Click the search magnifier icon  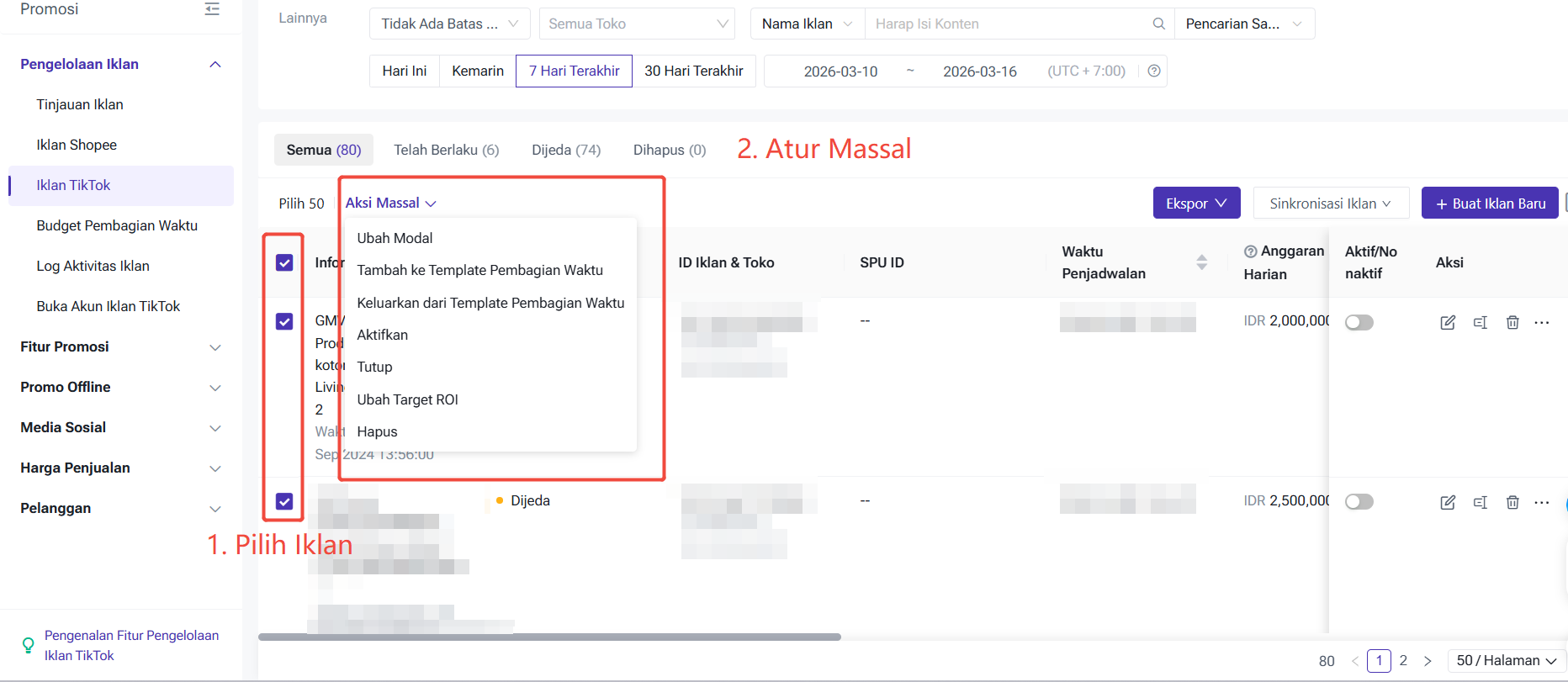1158,24
